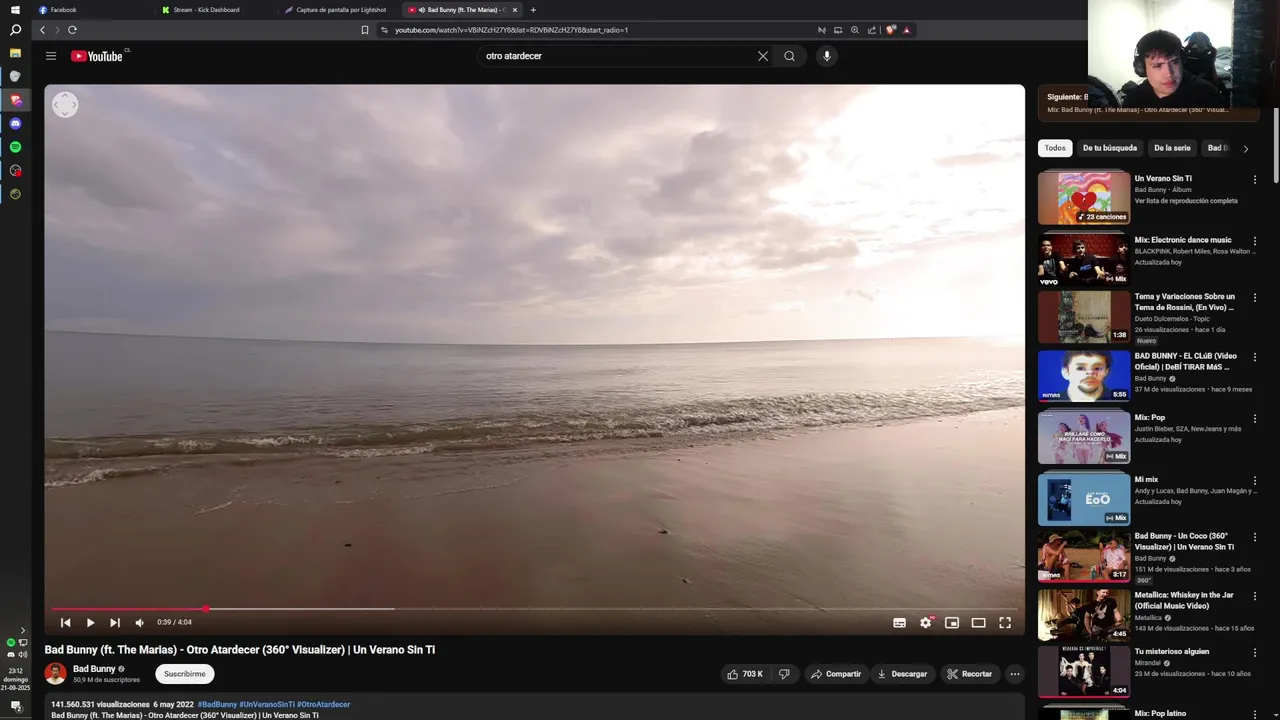Open options for 'BAD BUNNY - EL CLúB'
1280x720 pixels.
pyautogui.click(x=1255, y=357)
